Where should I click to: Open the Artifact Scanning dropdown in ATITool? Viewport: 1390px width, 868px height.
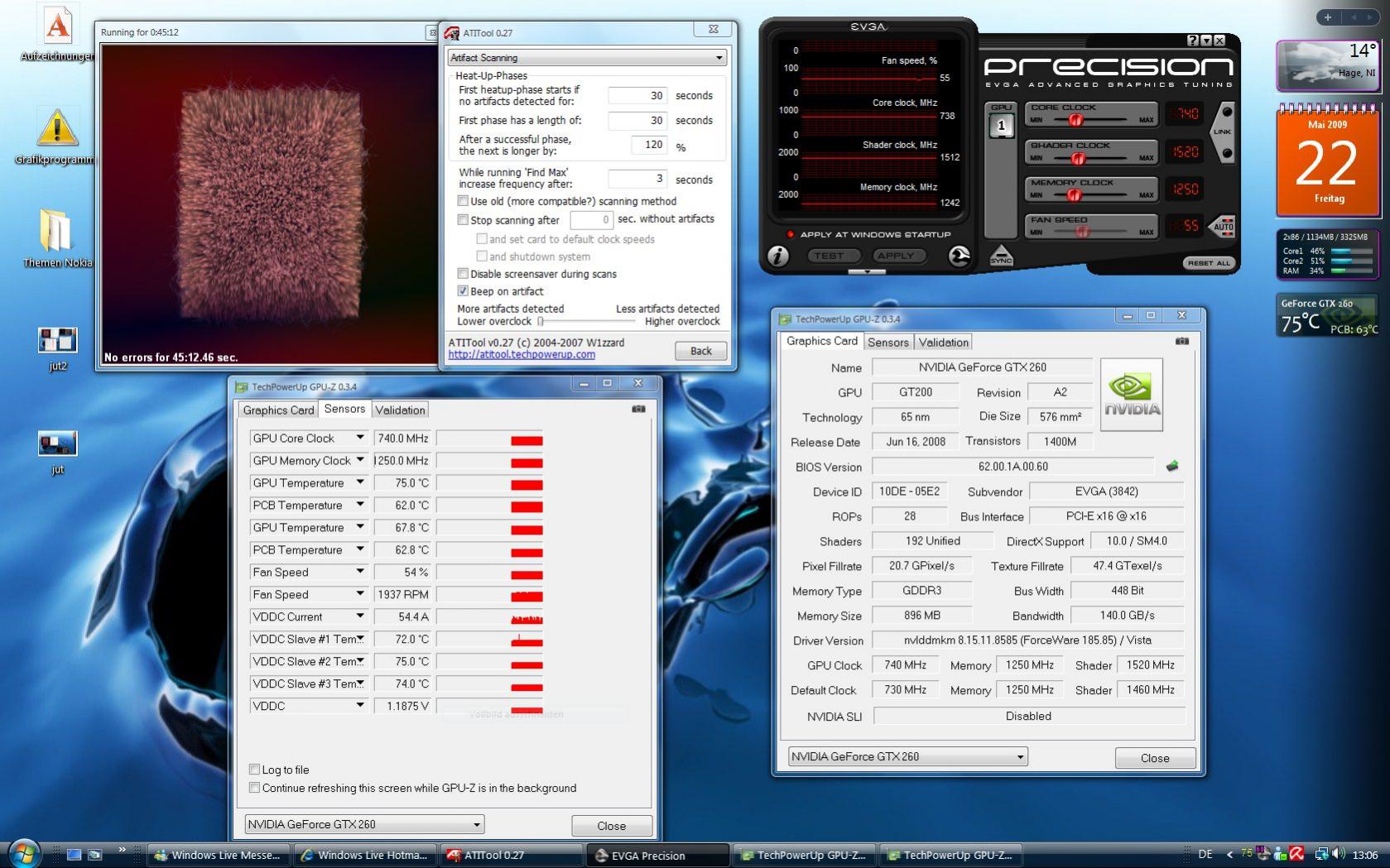tap(587, 58)
